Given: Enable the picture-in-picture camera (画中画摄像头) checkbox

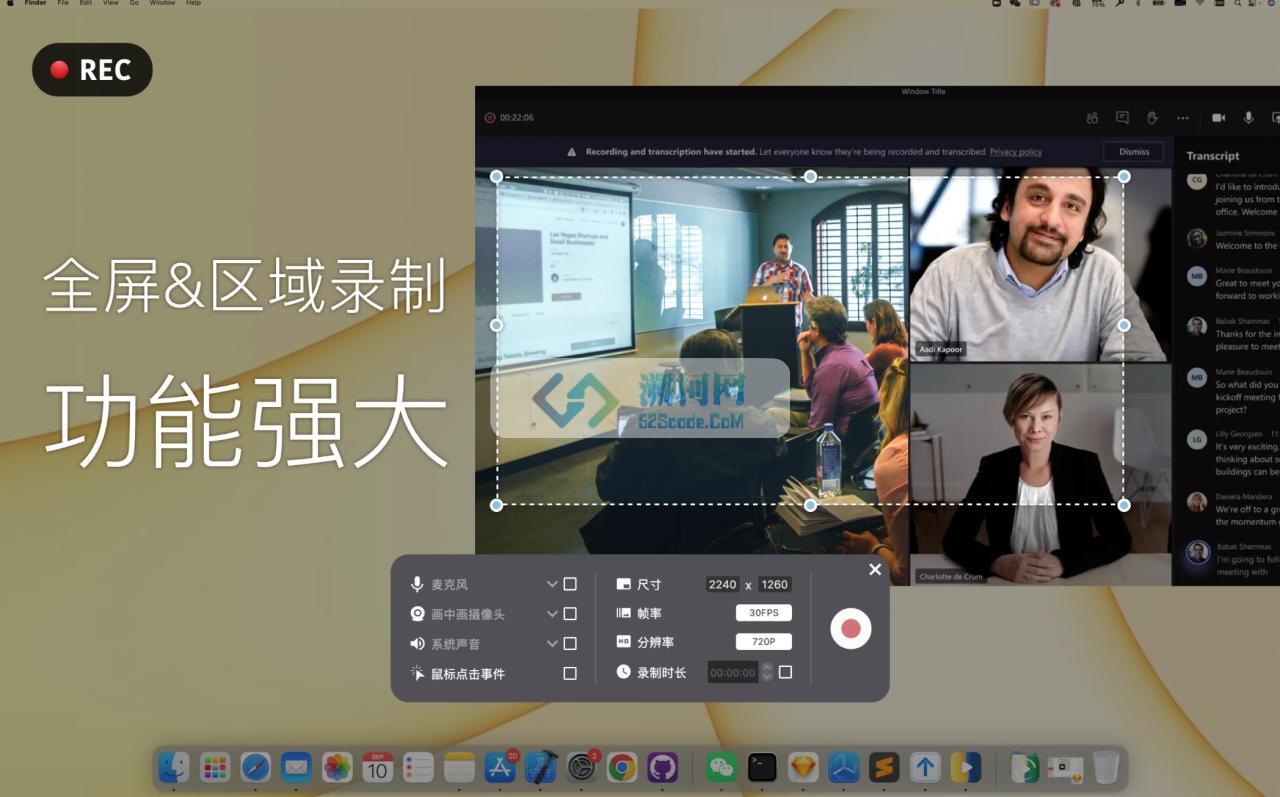Looking at the screenshot, I should tap(570, 614).
